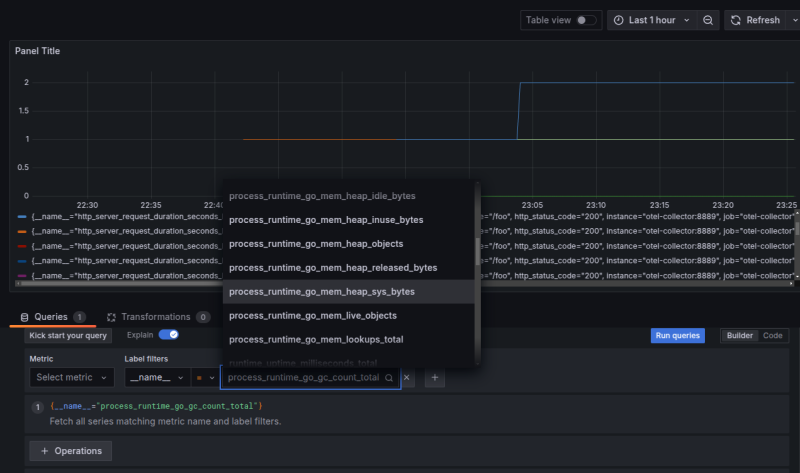
Task: Click the label value input field
Action: (x=303, y=378)
